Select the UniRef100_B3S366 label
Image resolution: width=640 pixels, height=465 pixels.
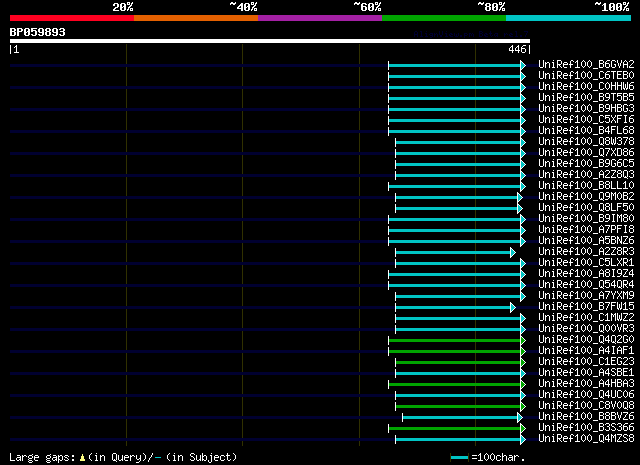586,428
